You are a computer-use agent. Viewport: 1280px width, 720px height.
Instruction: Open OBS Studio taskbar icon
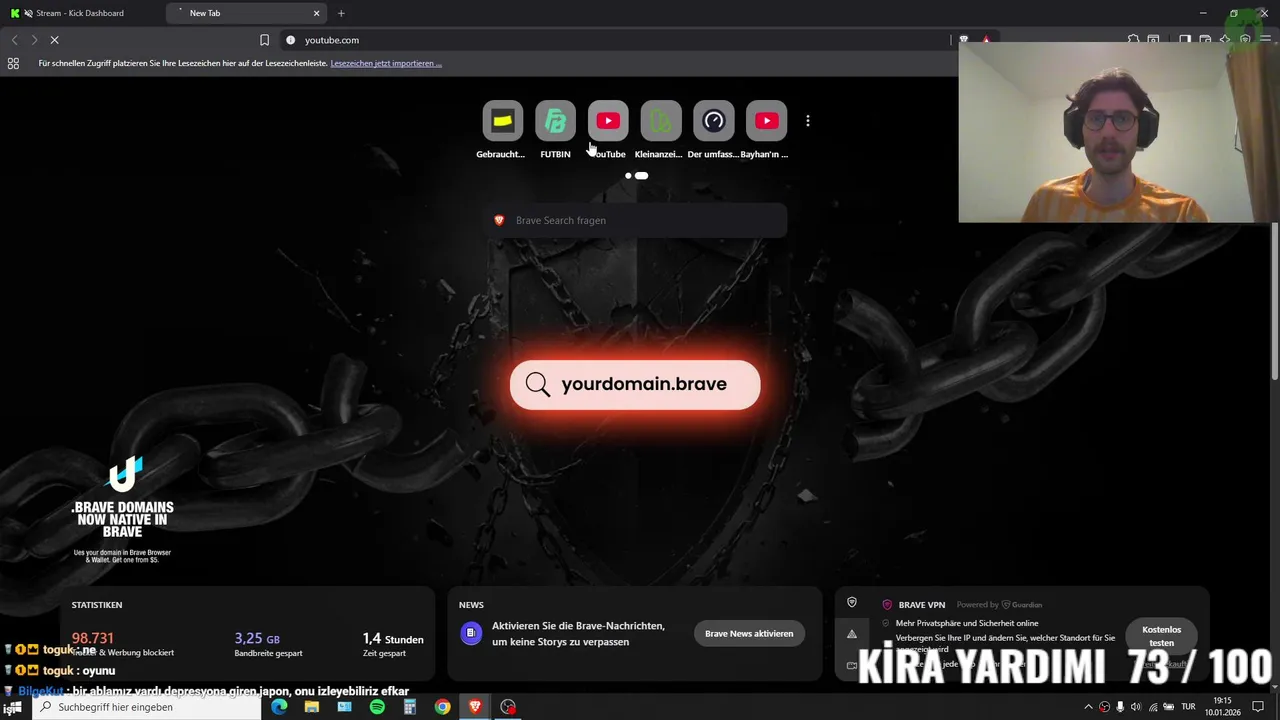tap(508, 707)
